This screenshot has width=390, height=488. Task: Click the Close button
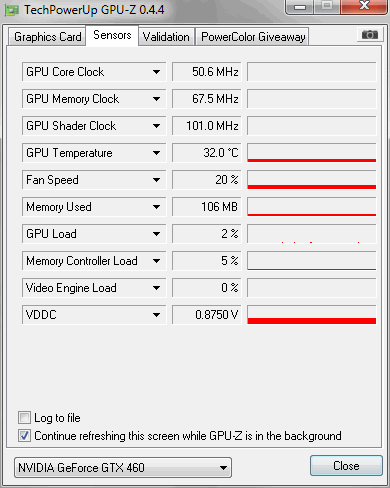pyautogui.click(x=346, y=465)
